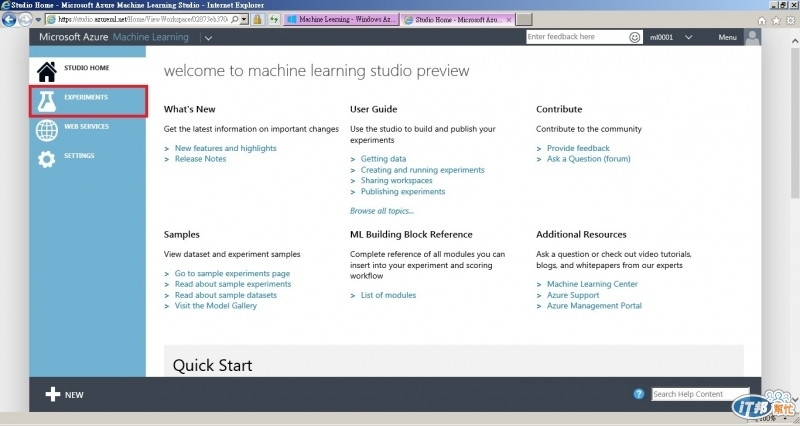Click the refresh page icon
Screen dimensions: 800x426
274,19
